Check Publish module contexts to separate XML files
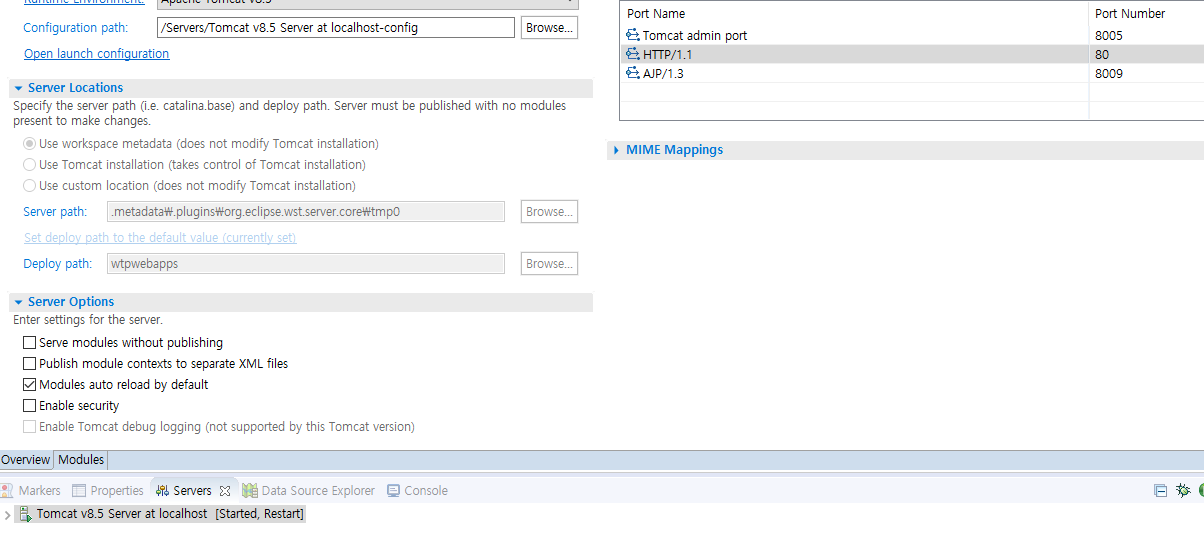 29,364
